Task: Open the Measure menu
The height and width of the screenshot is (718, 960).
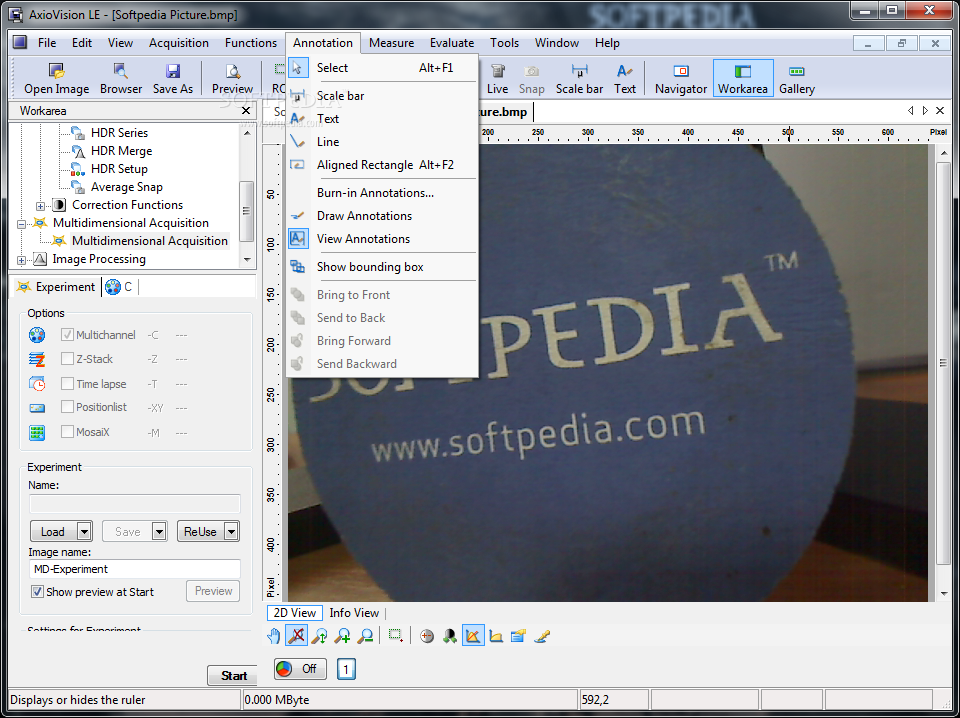Action: tap(391, 43)
